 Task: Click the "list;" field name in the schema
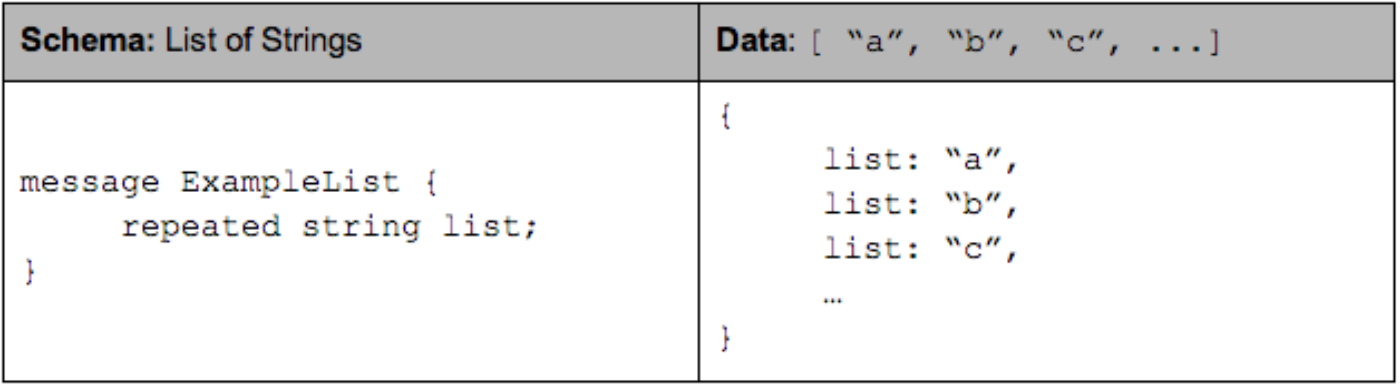pos(490,227)
